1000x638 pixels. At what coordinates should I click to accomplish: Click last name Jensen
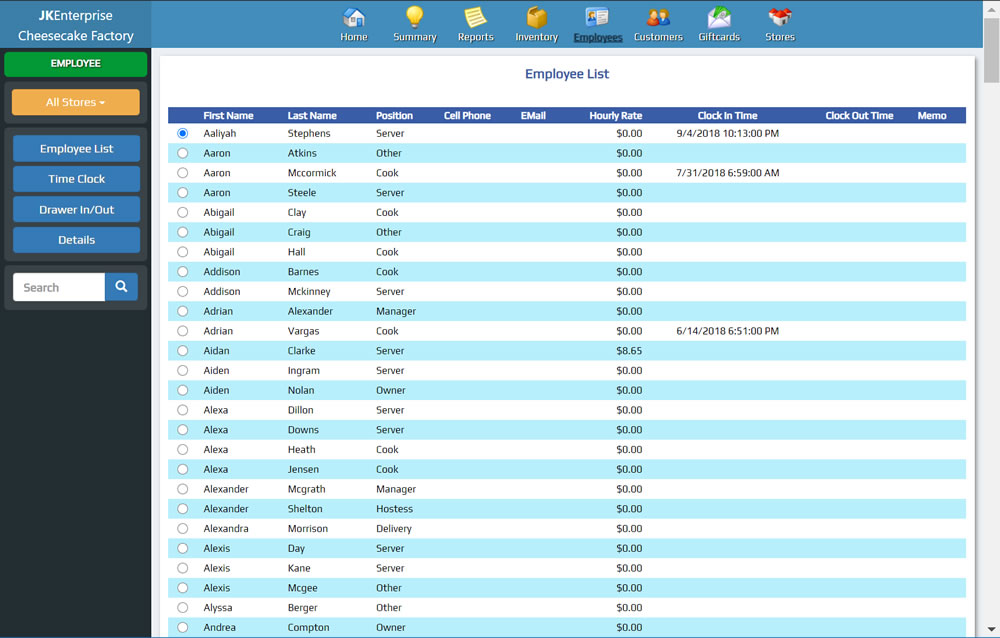click(x=303, y=470)
